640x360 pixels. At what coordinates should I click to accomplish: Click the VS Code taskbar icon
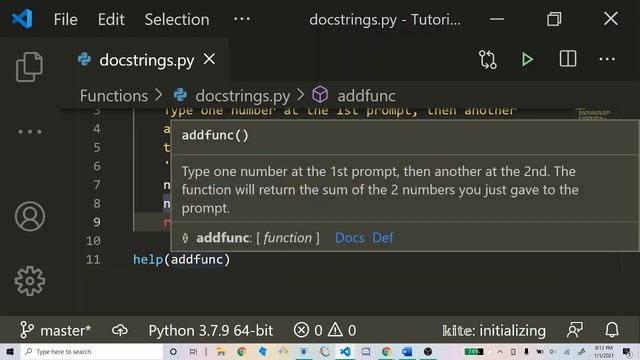click(x=345, y=351)
